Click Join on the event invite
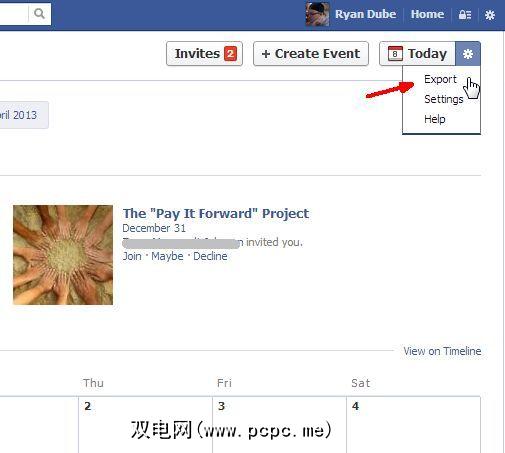 coord(132,256)
